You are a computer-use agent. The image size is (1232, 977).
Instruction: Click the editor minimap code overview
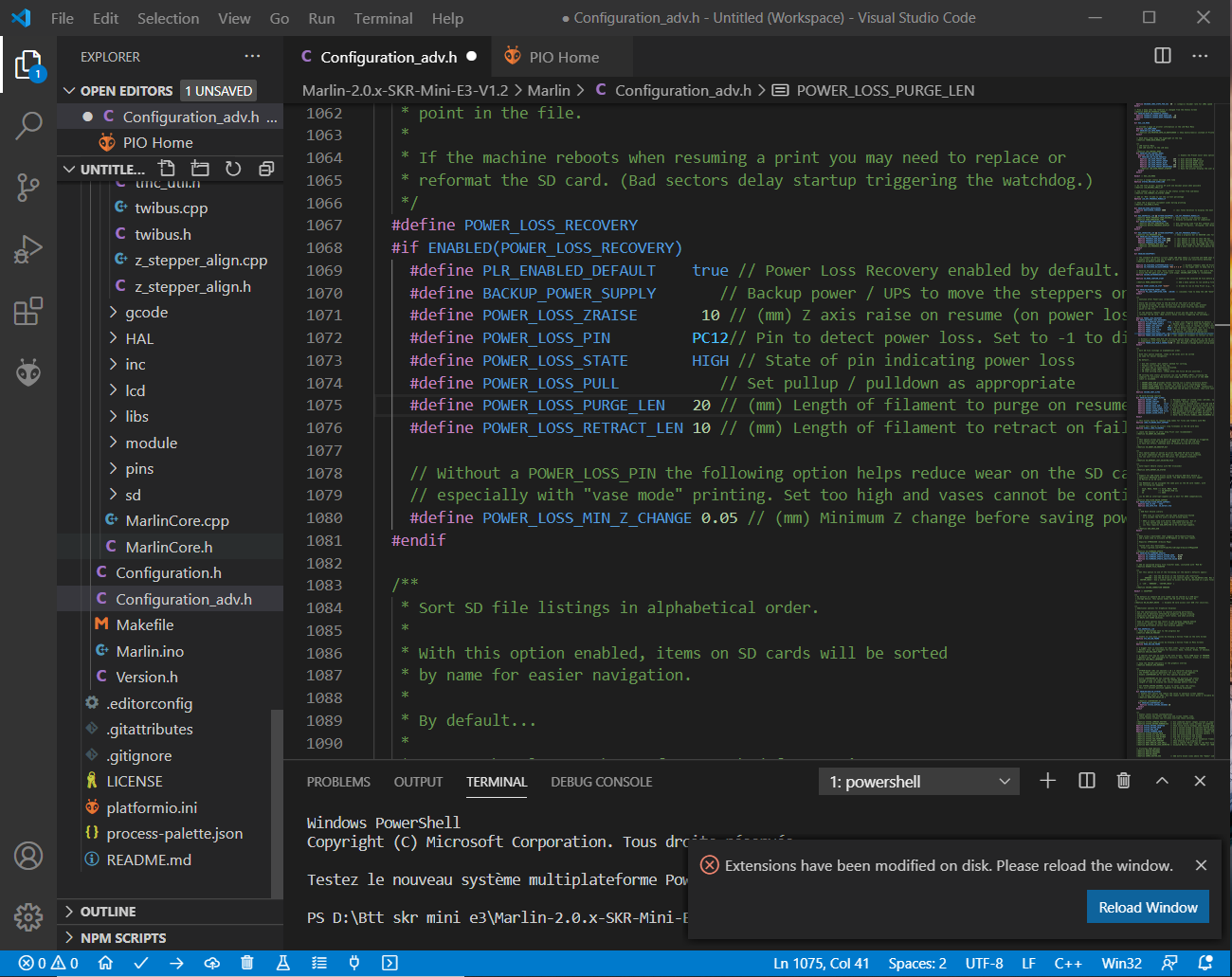[1175, 431]
